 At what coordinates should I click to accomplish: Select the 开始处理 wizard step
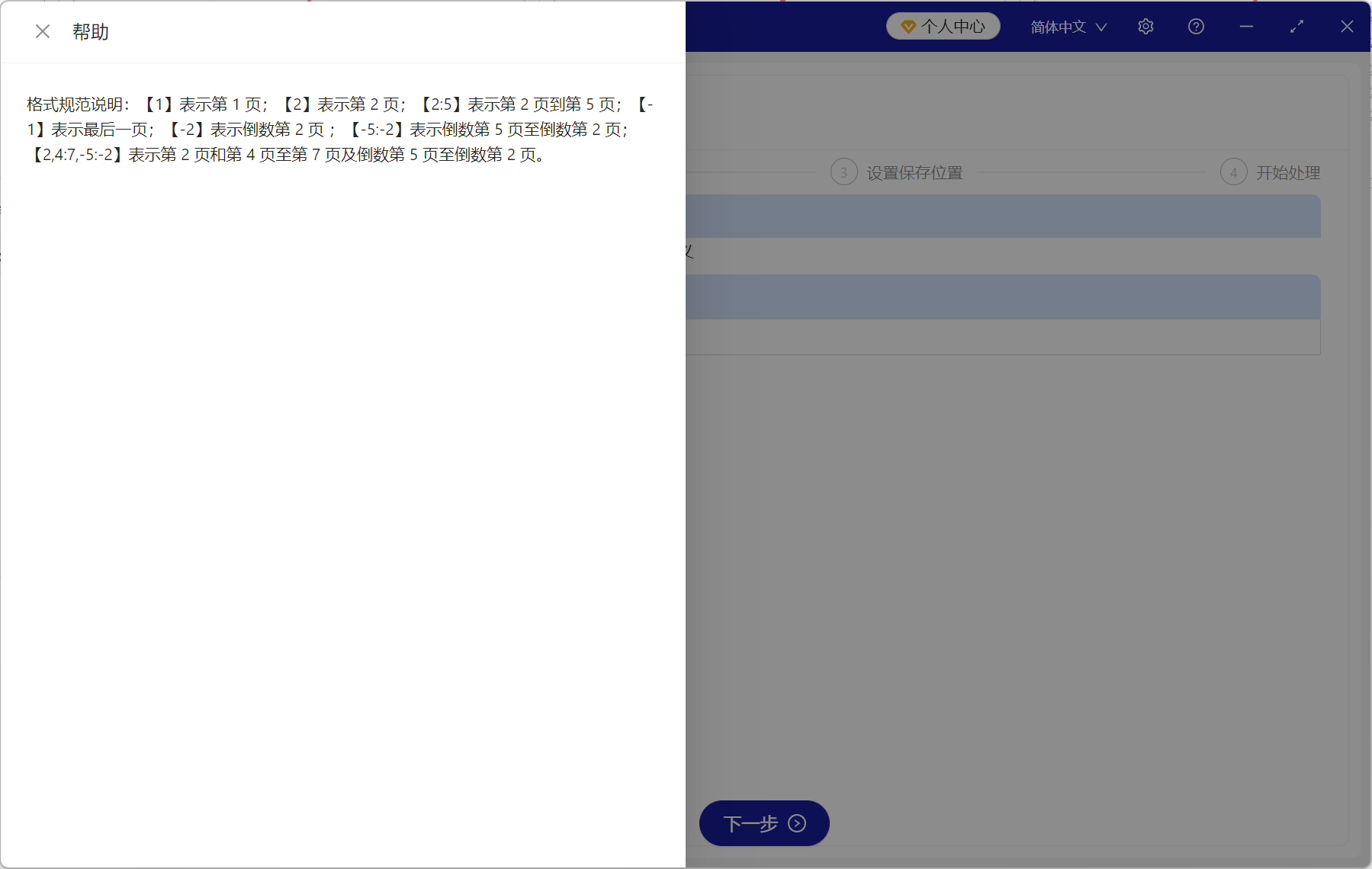tap(1288, 172)
